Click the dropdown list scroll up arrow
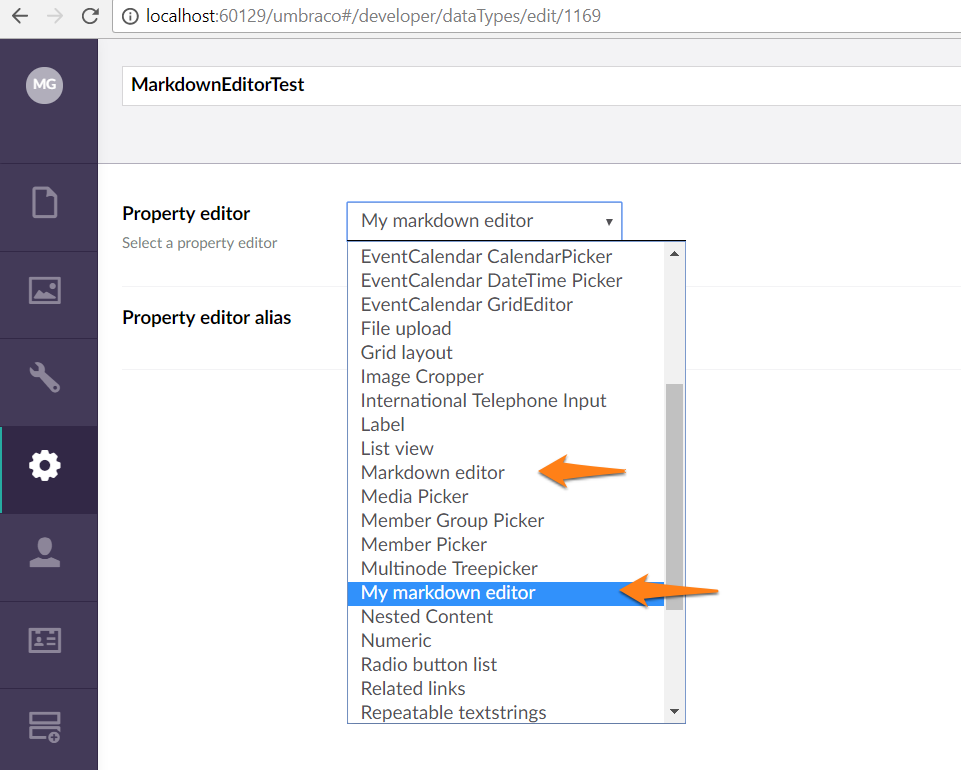The height and width of the screenshot is (770, 961). pos(674,254)
